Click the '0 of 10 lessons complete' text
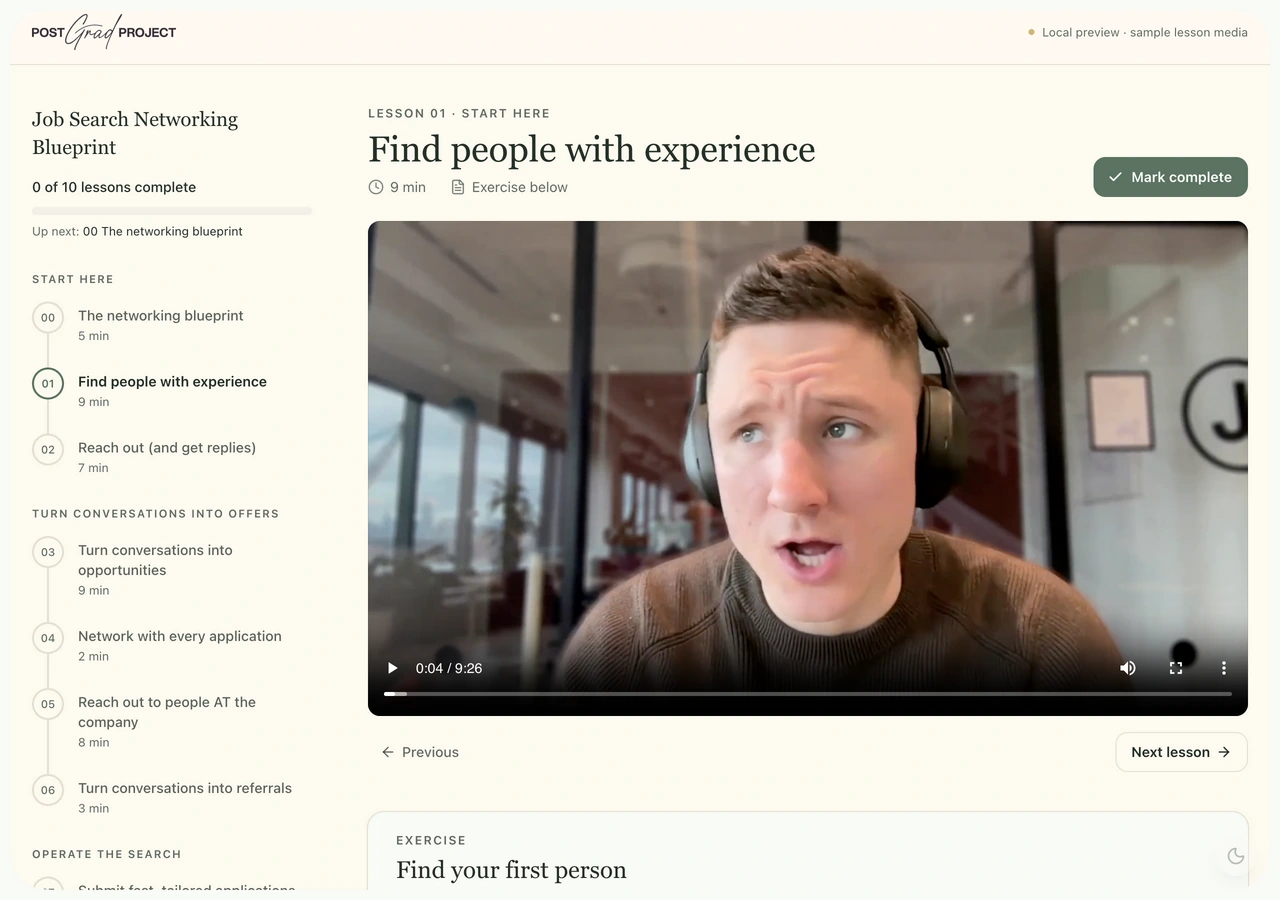1280x900 pixels. click(114, 187)
